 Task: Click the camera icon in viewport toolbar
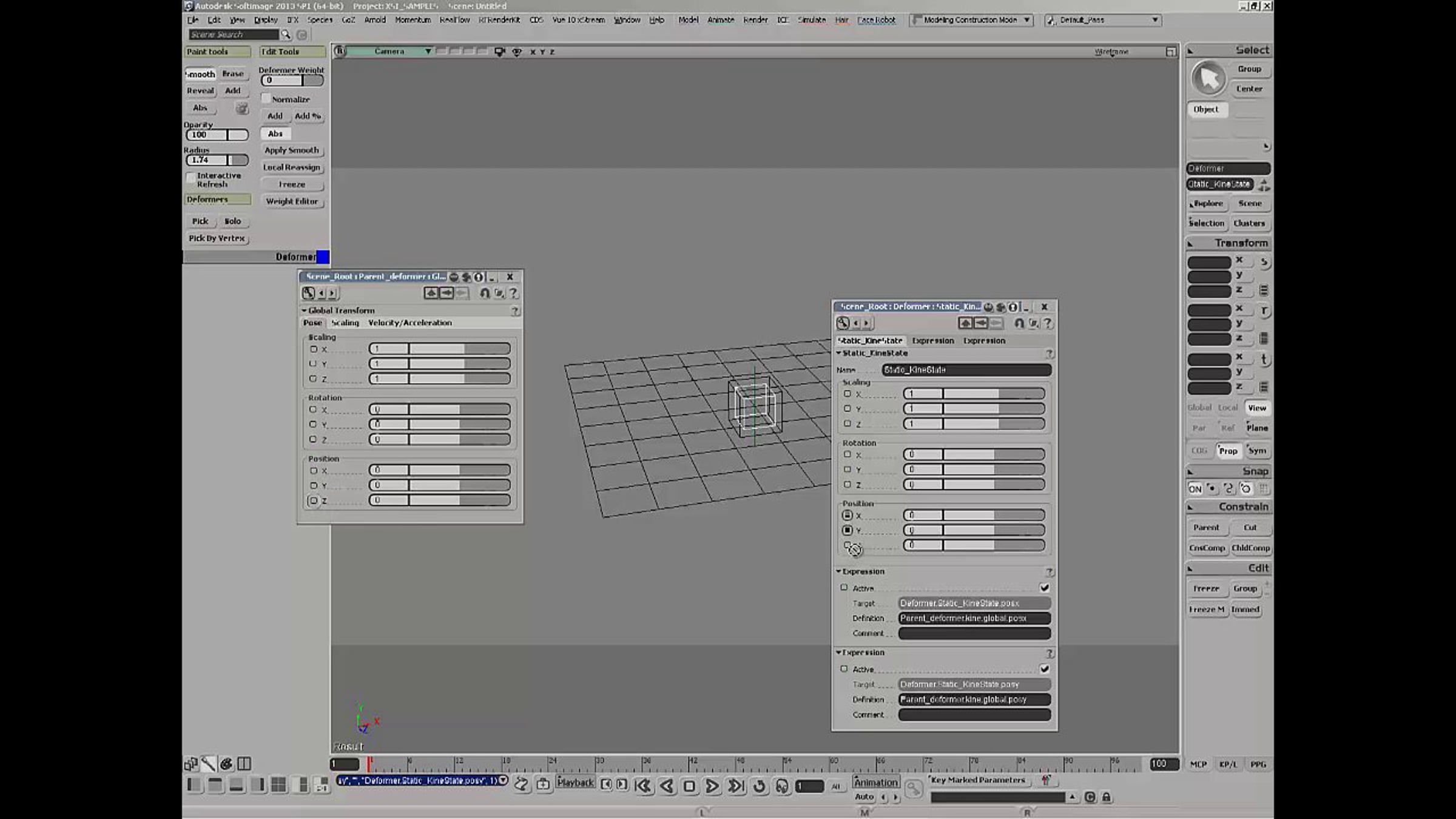pos(499,52)
